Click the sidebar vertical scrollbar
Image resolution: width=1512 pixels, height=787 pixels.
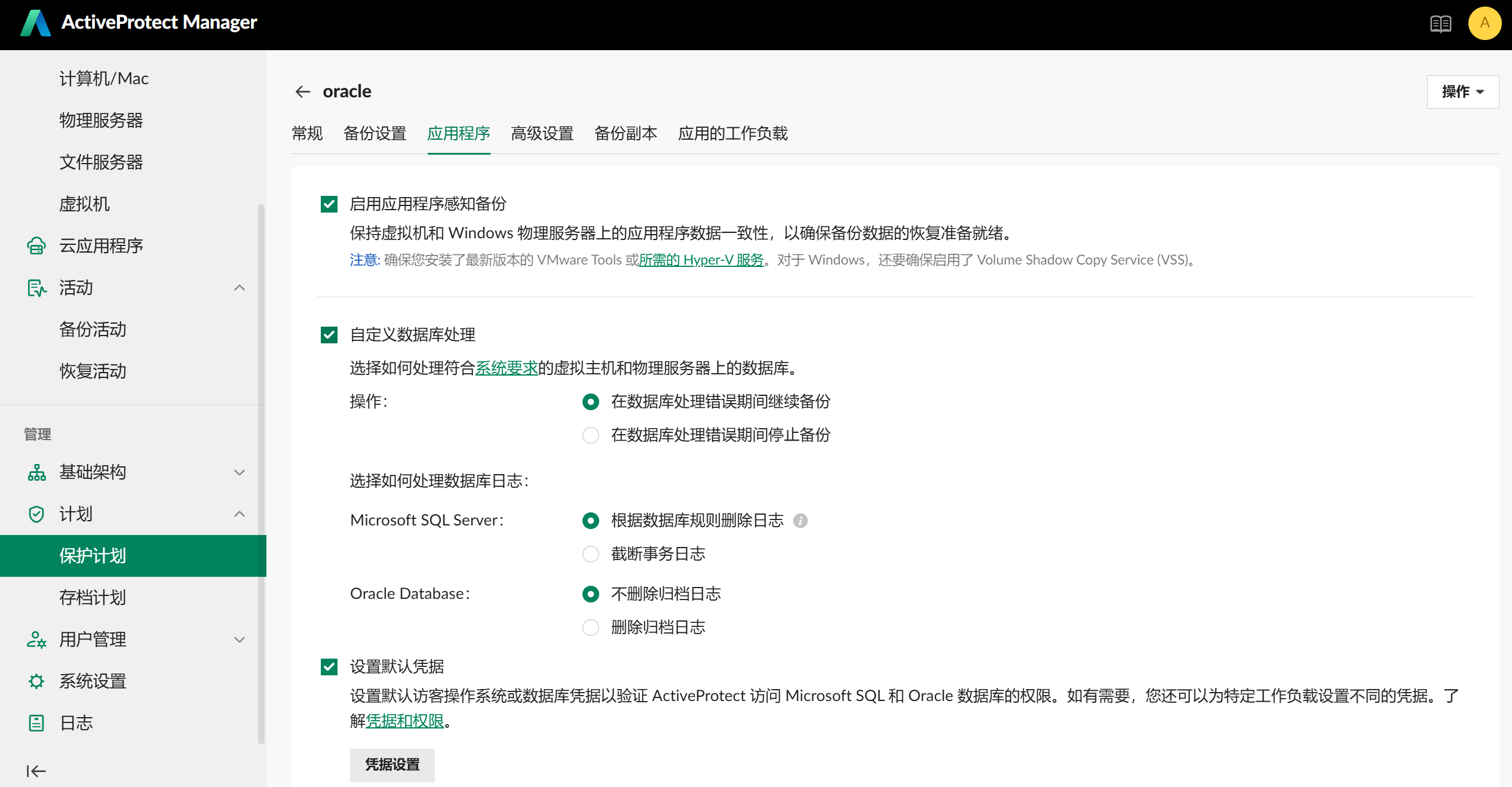click(x=261, y=474)
